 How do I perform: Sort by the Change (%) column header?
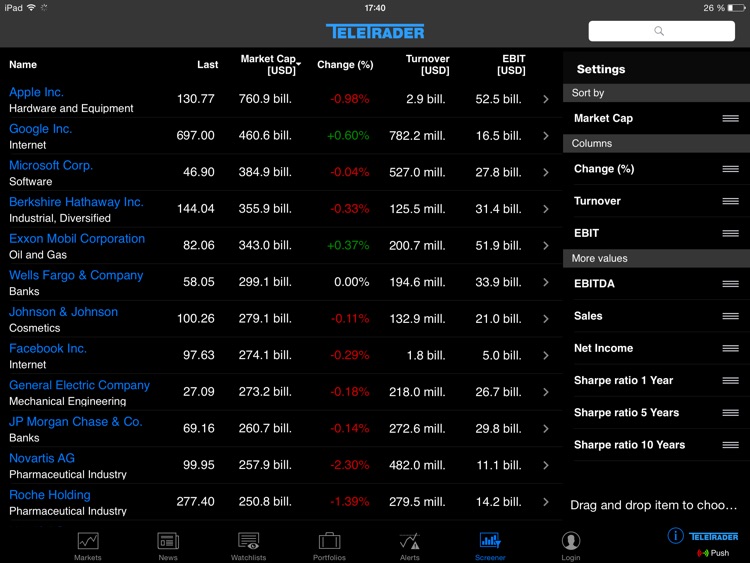pyautogui.click(x=345, y=65)
